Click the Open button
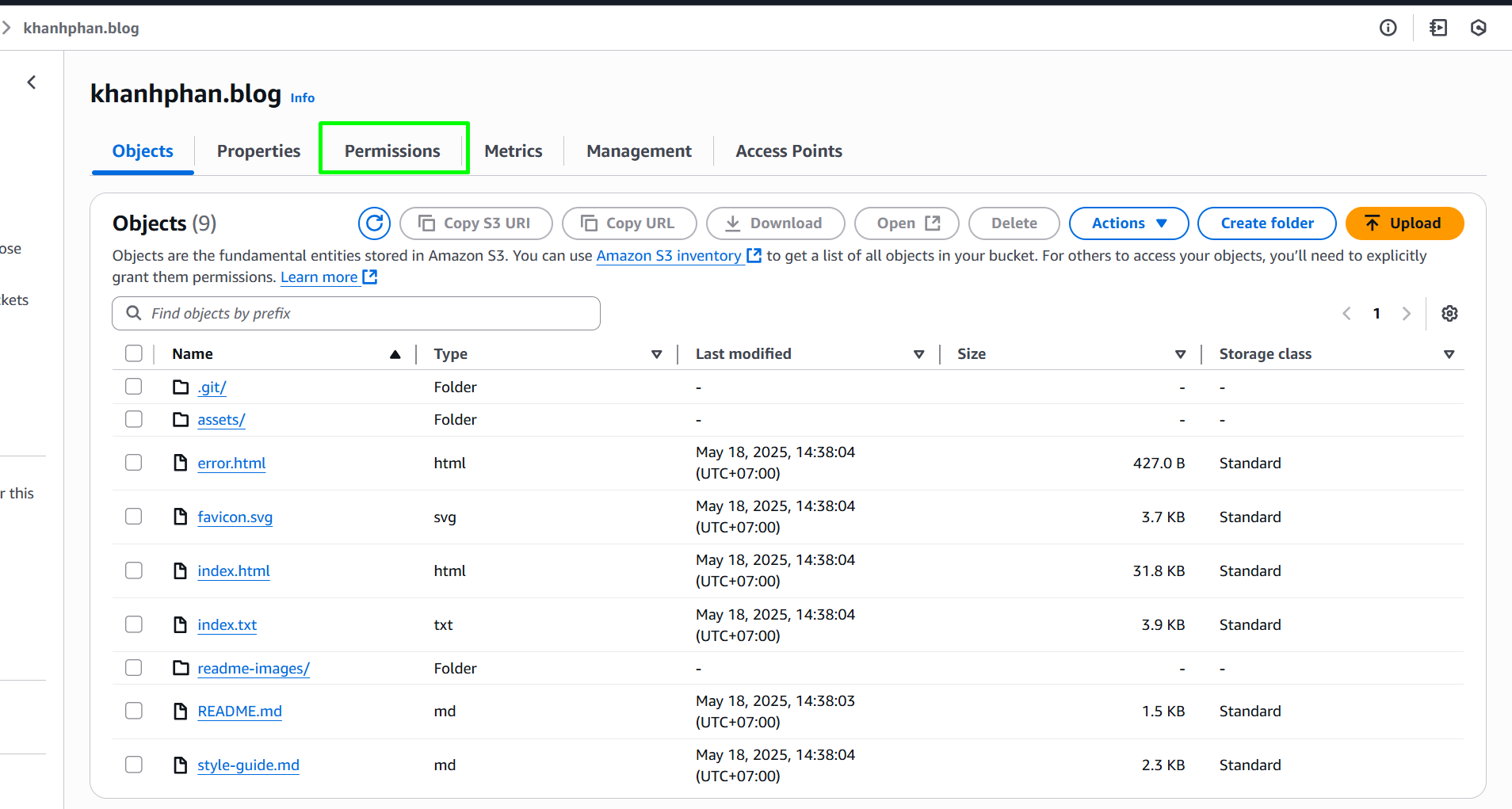This screenshot has width=1512, height=809. [x=907, y=223]
